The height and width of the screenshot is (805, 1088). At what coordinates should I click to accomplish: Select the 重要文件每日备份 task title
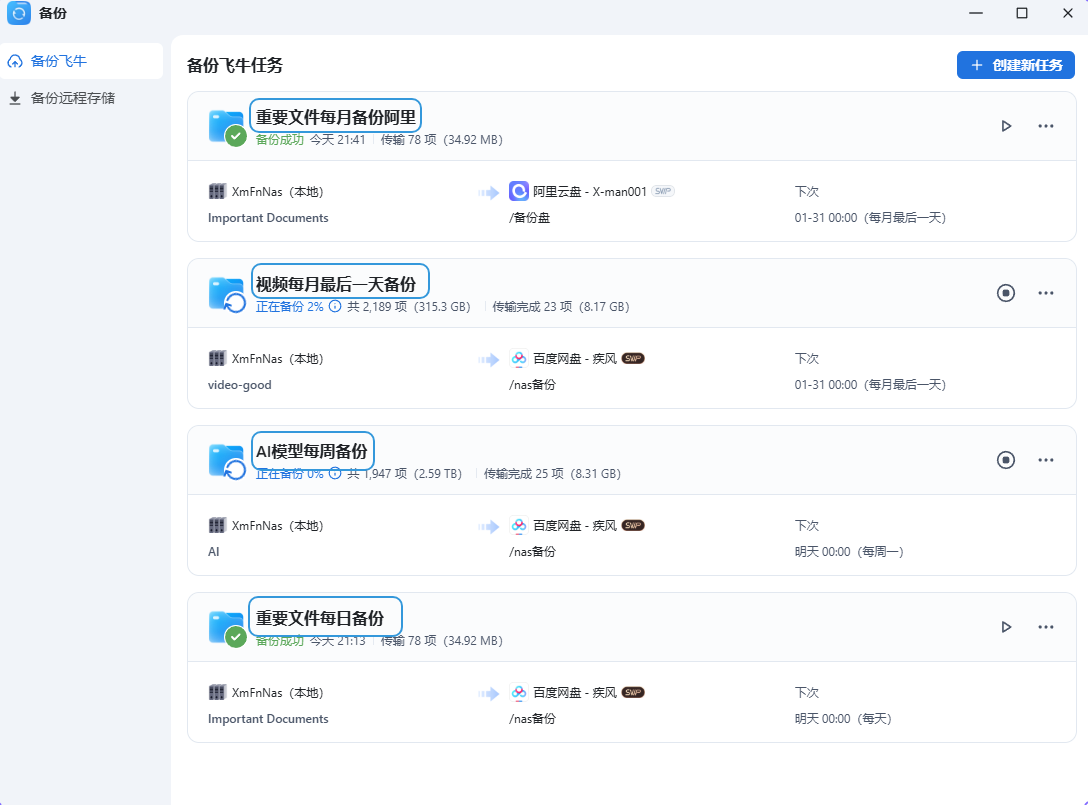(320, 618)
